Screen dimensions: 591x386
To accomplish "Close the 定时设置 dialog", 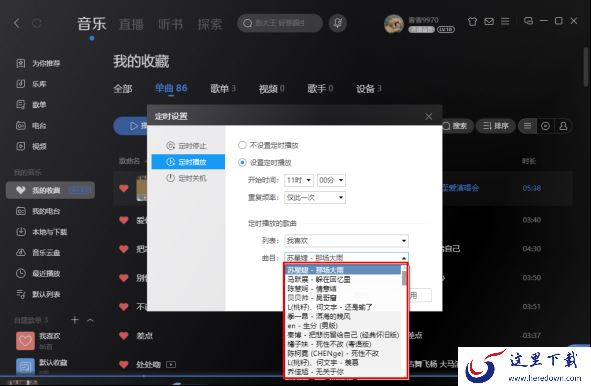I will [x=429, y=116].
